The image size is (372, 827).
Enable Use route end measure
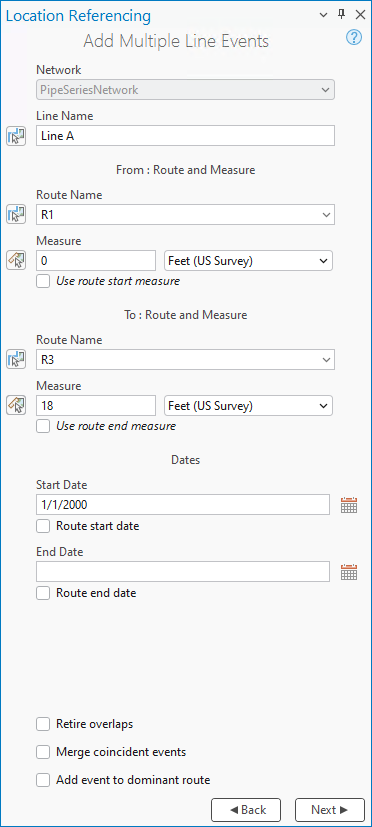(43, 426)
